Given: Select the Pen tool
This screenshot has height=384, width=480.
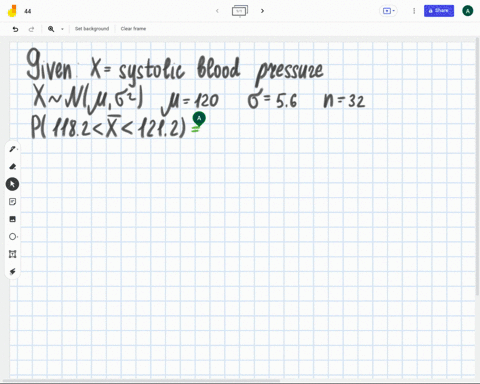Looking at the screenshot, I should pyautogui.click(x=13, y=149).
